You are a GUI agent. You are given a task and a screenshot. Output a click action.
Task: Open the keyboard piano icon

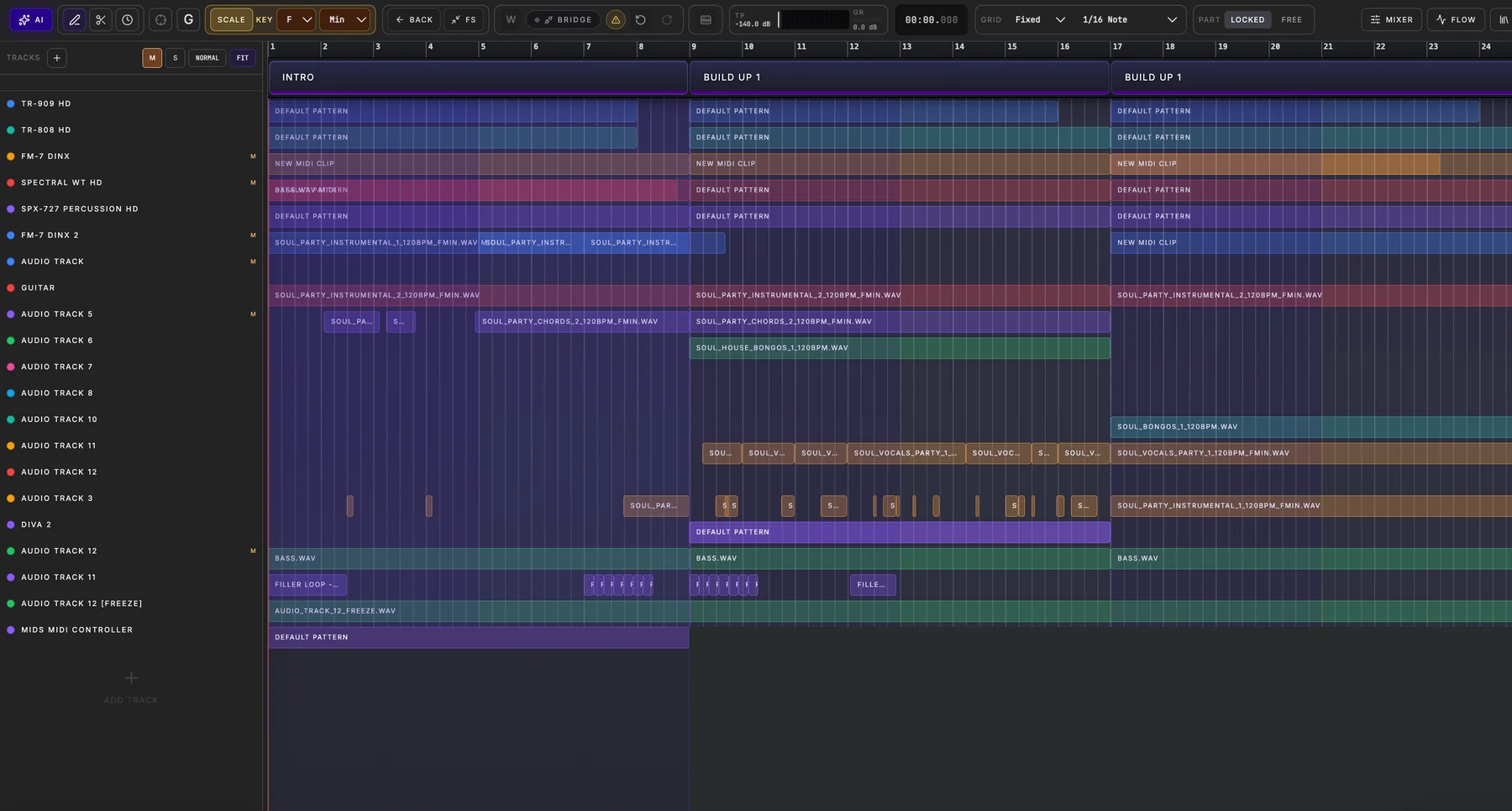[x=706, y=19]
